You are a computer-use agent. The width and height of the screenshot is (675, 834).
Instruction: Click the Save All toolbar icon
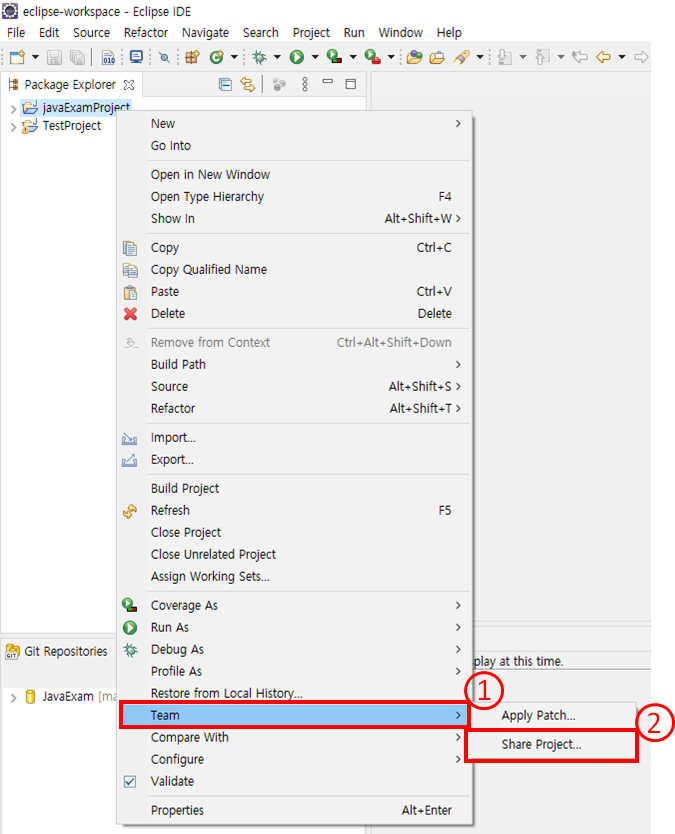tap(77, 57)
